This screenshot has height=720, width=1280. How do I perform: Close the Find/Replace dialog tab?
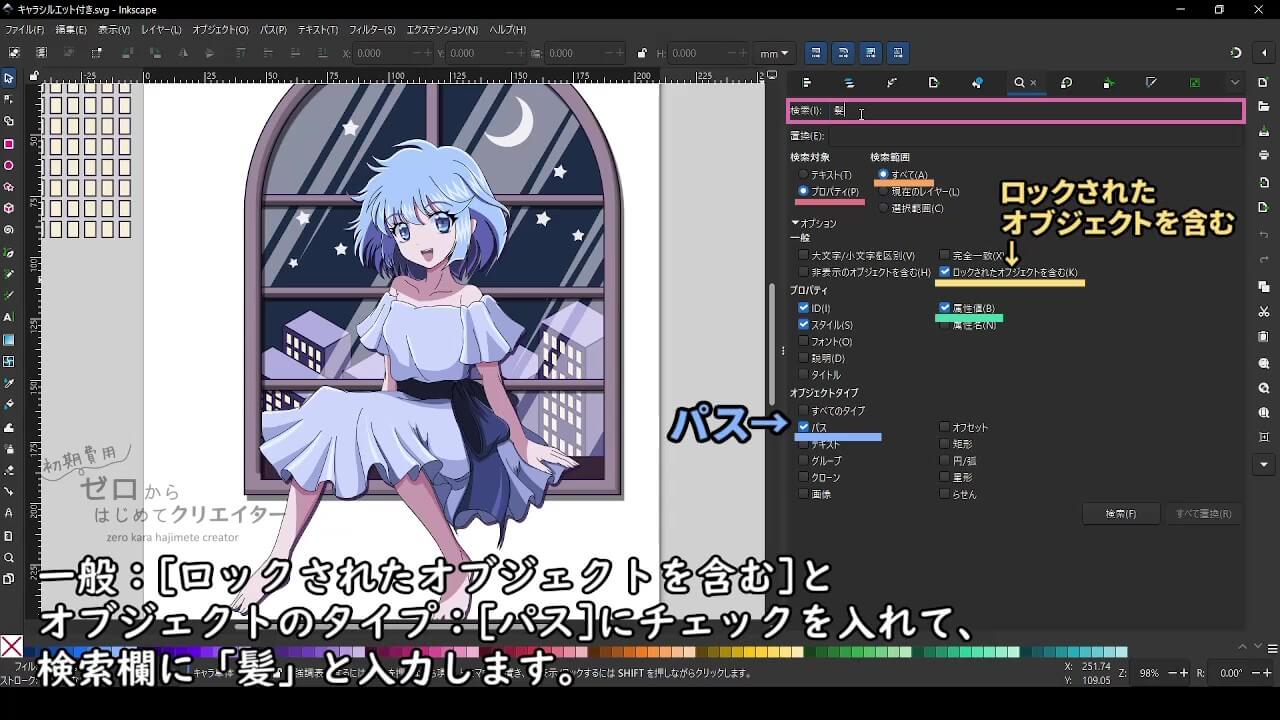[x=1033, y=83]
